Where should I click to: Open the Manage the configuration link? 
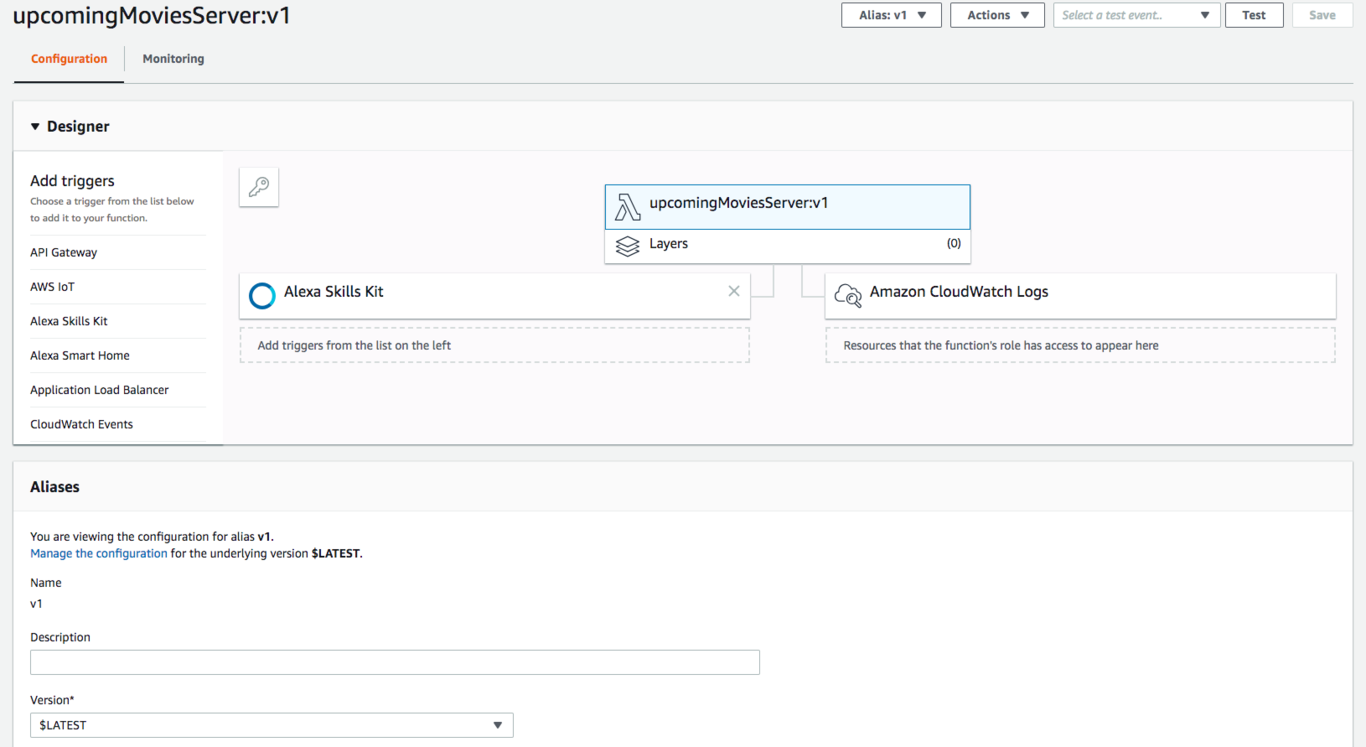99,553
